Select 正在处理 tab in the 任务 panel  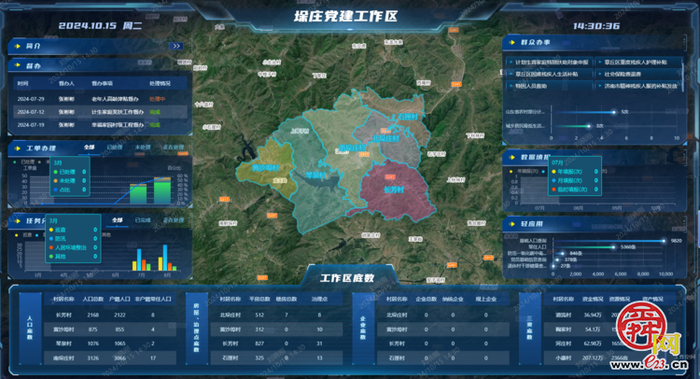[173, 220]
